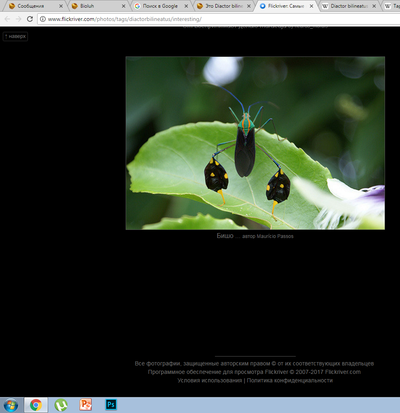This screenshot has height=413, width=400.
Task: Switch to the Поиск в Google tab
Action: coord(160,6)
